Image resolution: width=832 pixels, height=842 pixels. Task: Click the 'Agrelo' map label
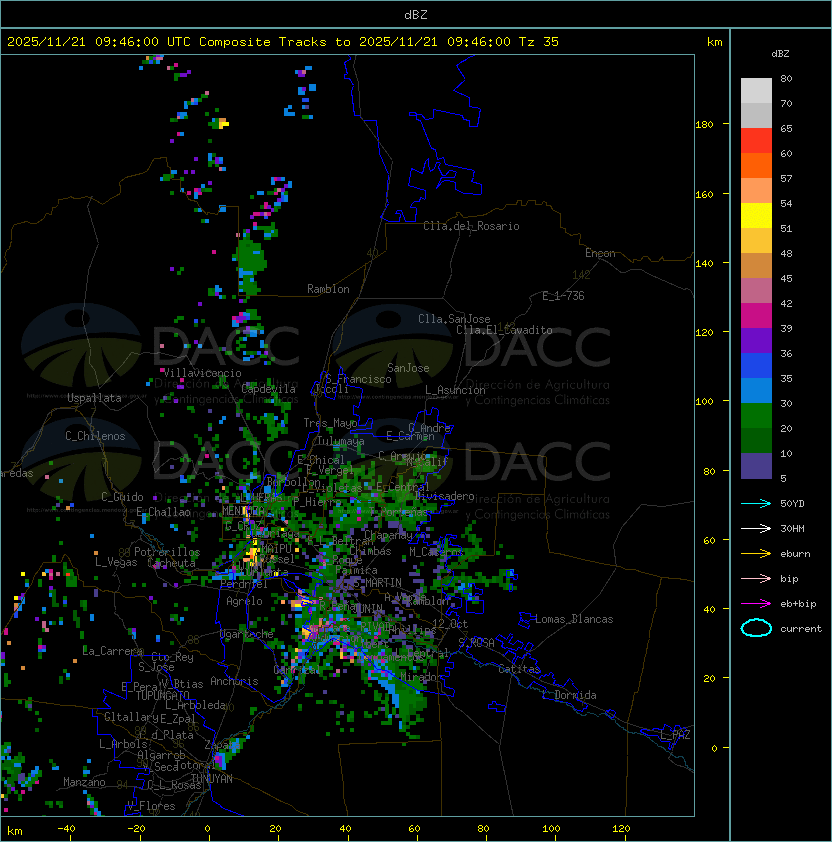tap(244, 601)
